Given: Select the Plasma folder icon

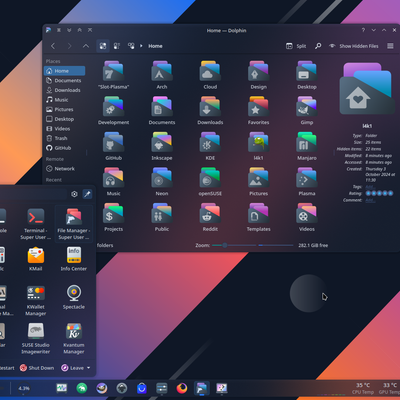Looking at the screenshot, I should (x=307, y=178).
